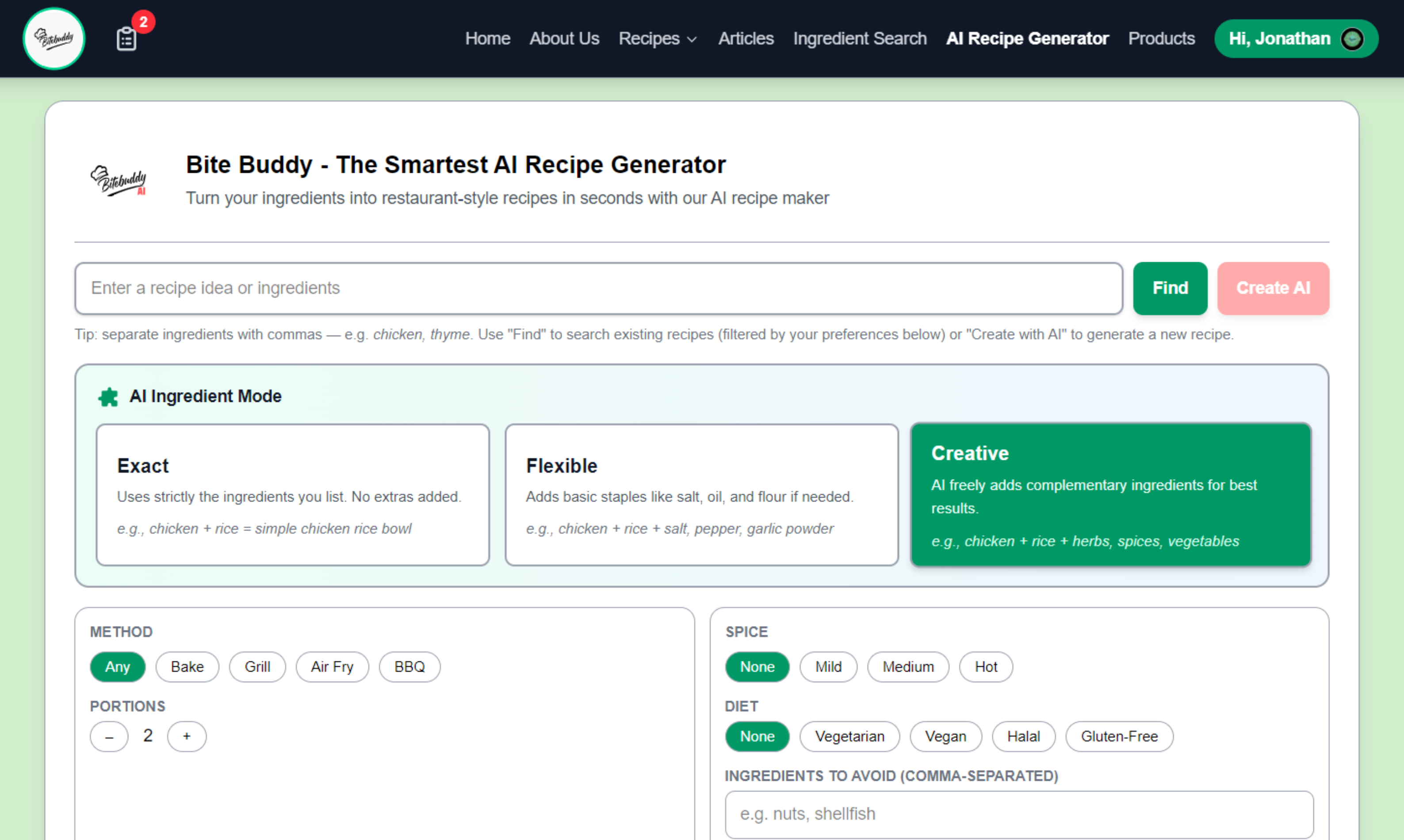Open the clipboard shopping list icon
This screenshot has width=1404, height=840.
point(126,40)
